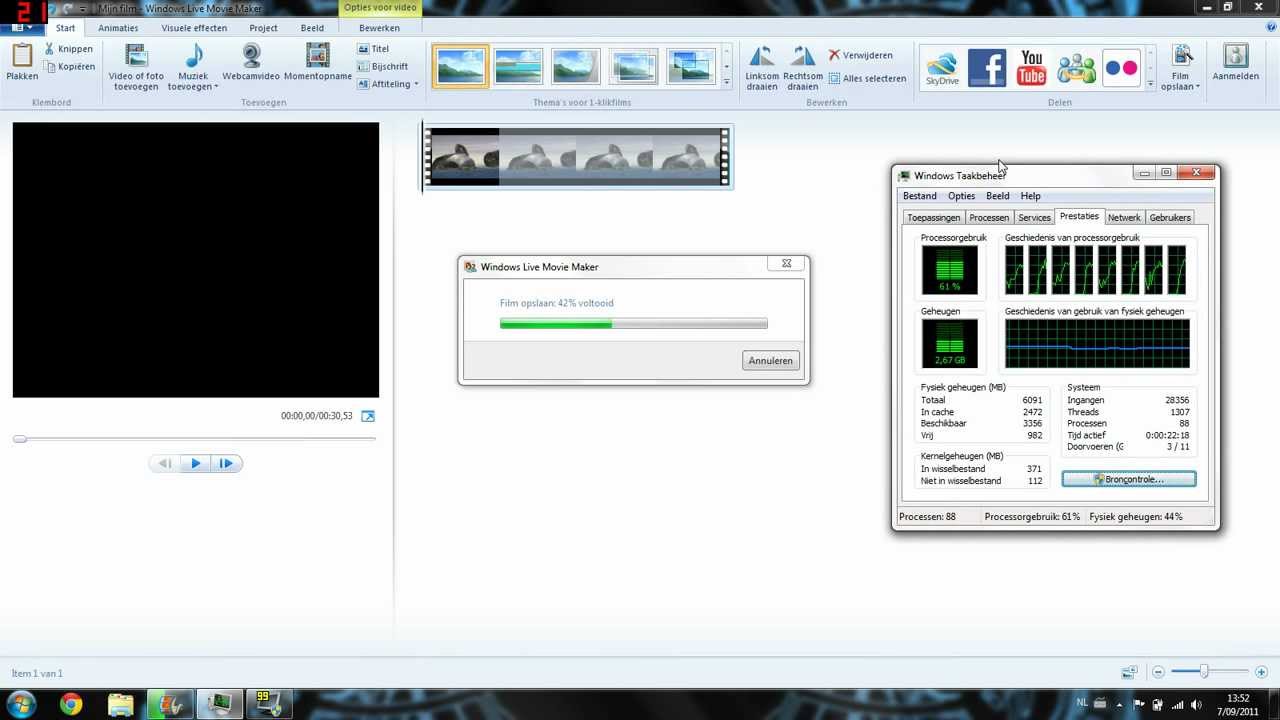The height and width of the screenshot is (720, 1280).
Task: Switch to Netwerk tab in Taakbeheer
Action: pyautogui.click(x=1124, y=217)
